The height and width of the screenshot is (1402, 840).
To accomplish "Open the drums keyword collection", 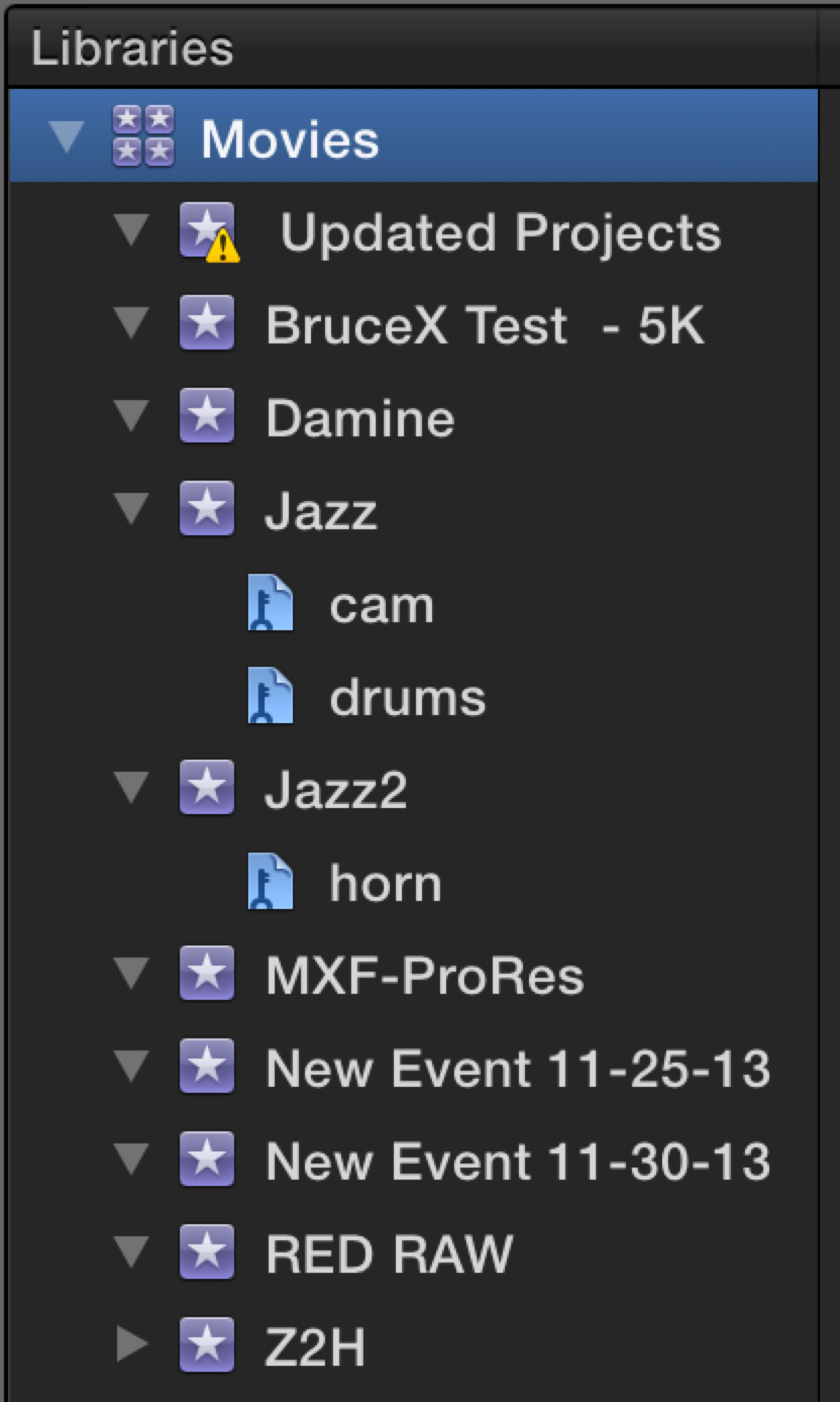I will [x=407, y=698].
